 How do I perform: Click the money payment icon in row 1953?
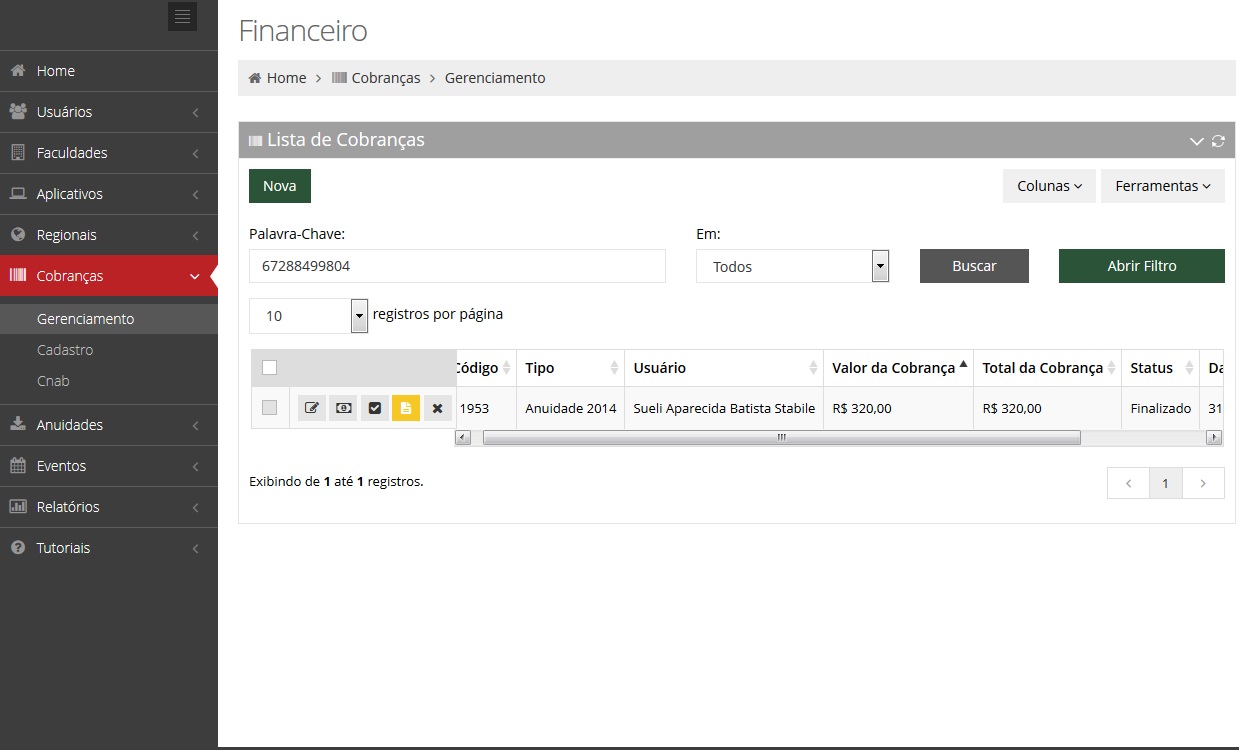[343, 408]
